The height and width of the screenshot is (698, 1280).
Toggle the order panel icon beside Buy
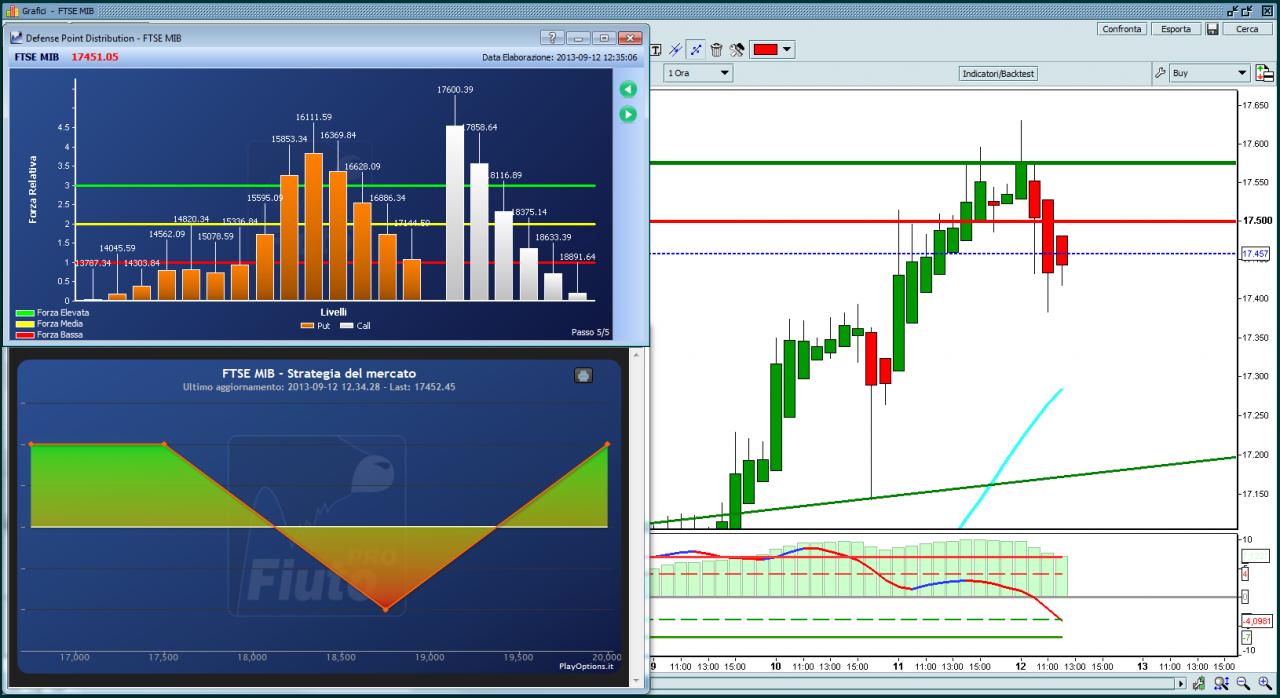[1265, 73]
